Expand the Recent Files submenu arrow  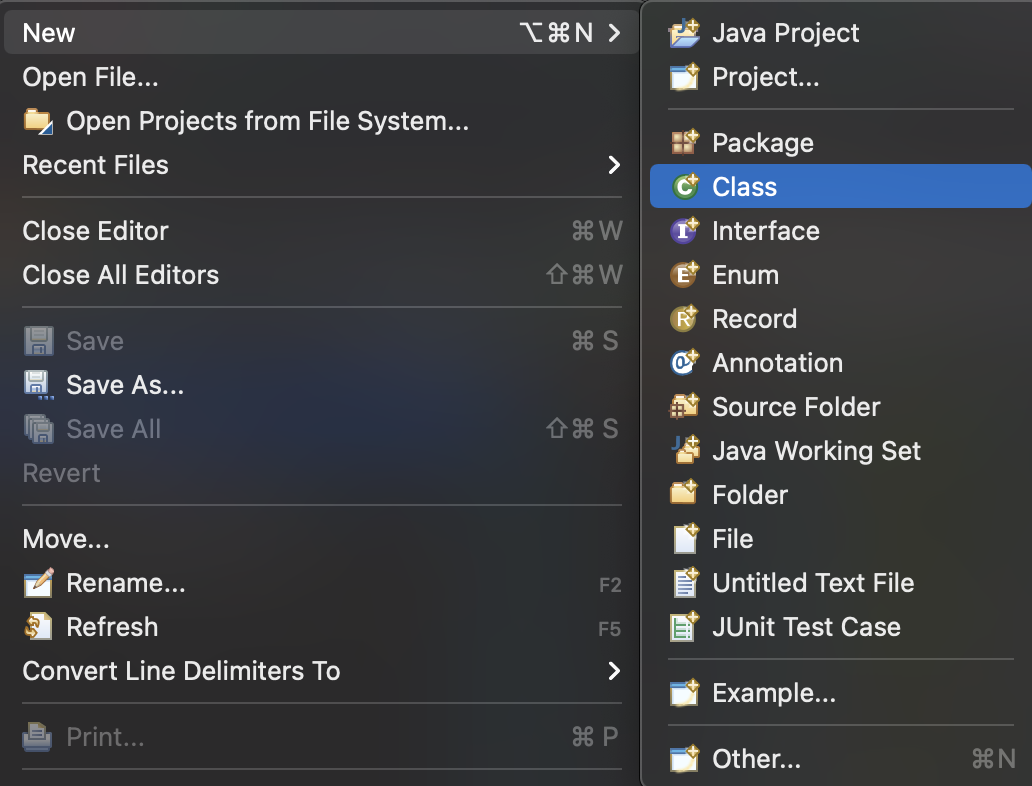coord(614,165)
